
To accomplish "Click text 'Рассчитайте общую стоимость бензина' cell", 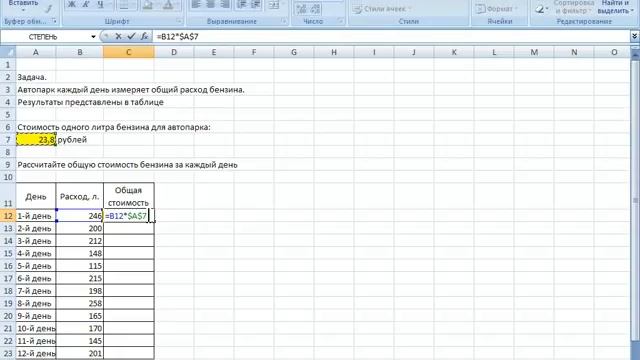I will pos(127,165).
